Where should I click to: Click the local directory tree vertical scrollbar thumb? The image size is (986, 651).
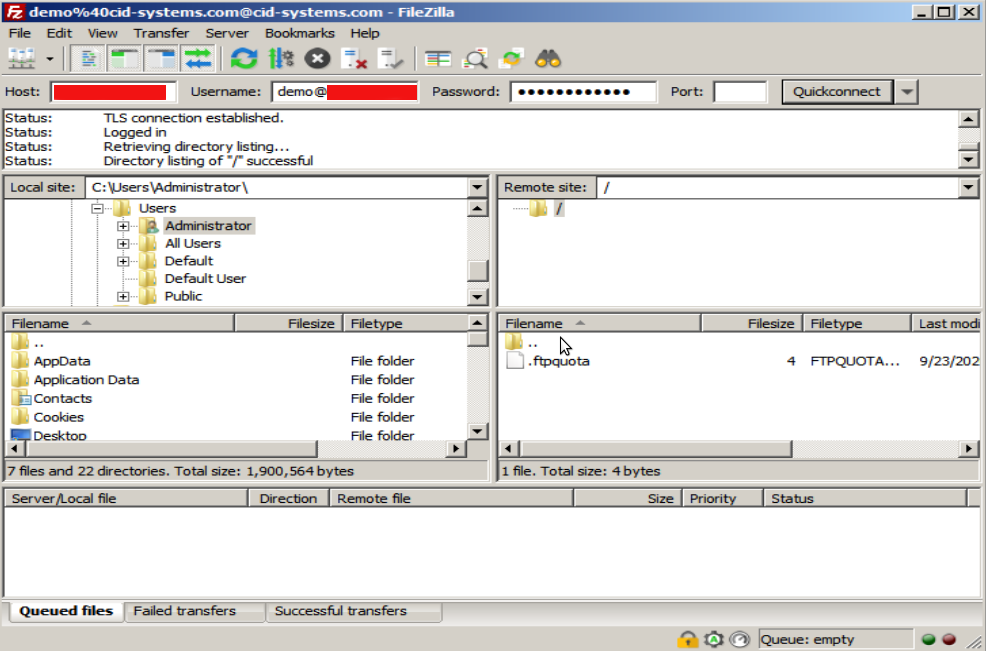[477, 270]
